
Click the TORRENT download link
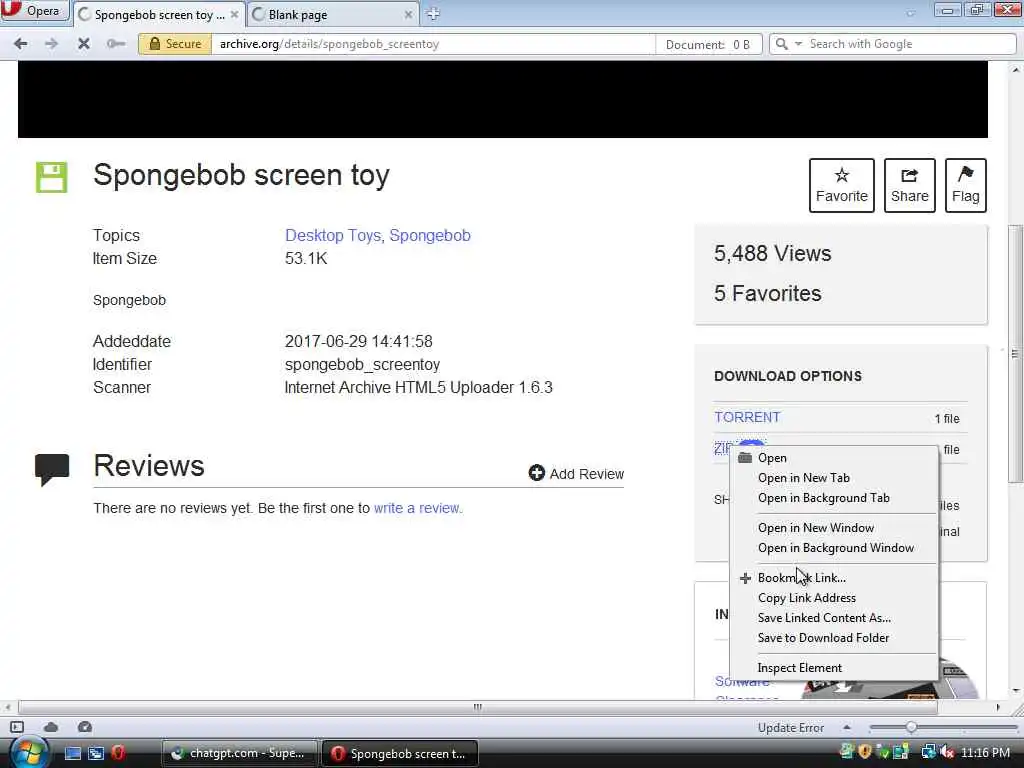tap(747, 417)
